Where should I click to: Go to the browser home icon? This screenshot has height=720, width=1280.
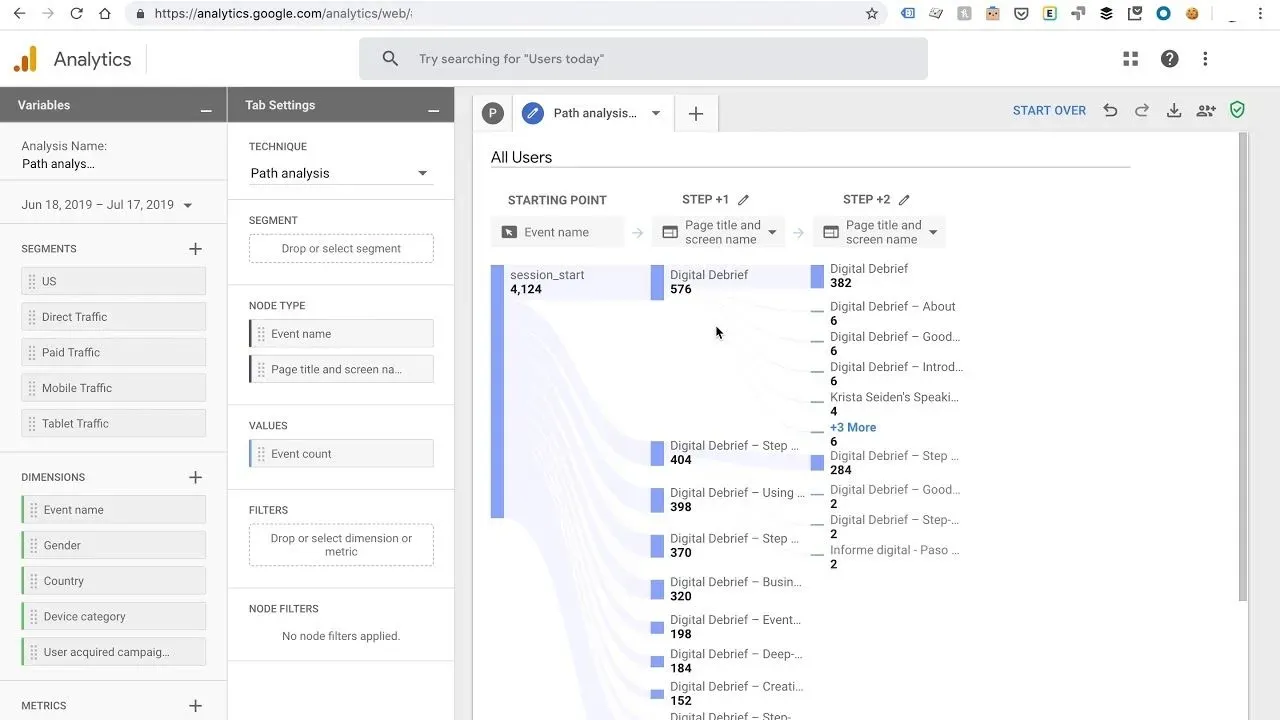click(x=105, y=14)
